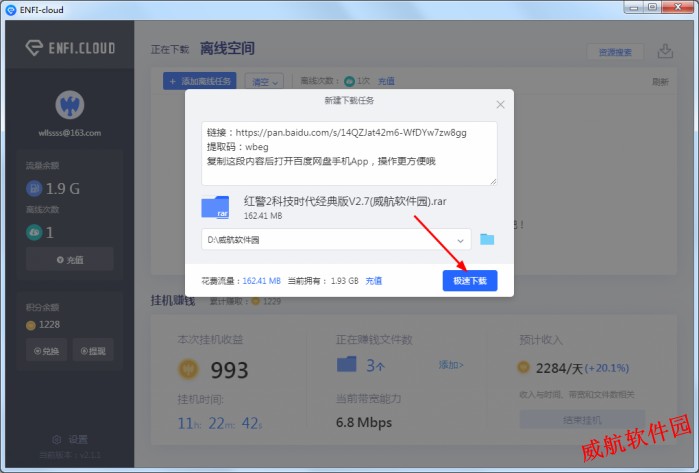Click the 兑换 button
The height and width of the screenshot is (473, 699).
click(x=46, y=350)
